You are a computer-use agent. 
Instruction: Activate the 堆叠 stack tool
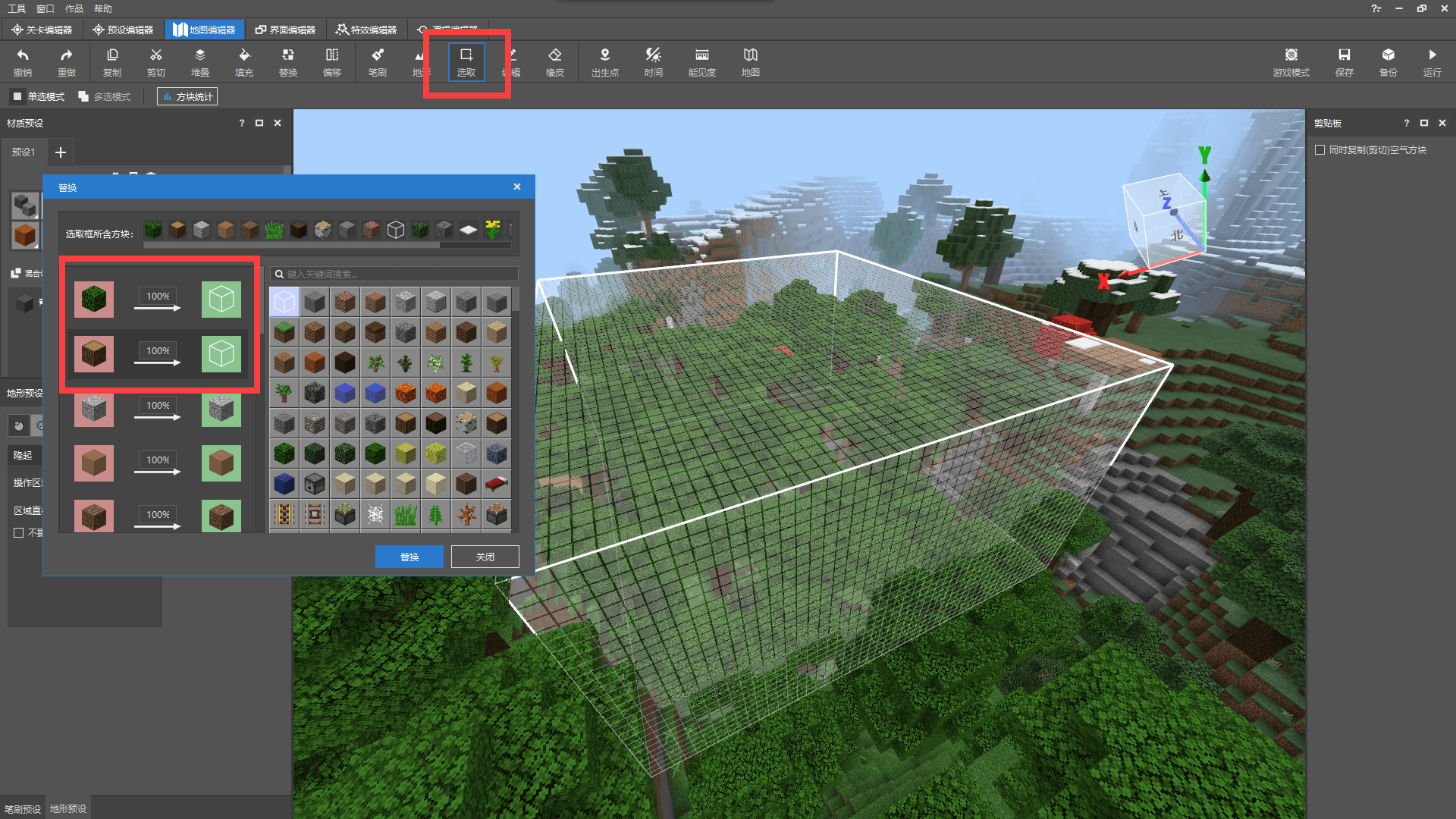pyautogui.click(x=200, y=62)
